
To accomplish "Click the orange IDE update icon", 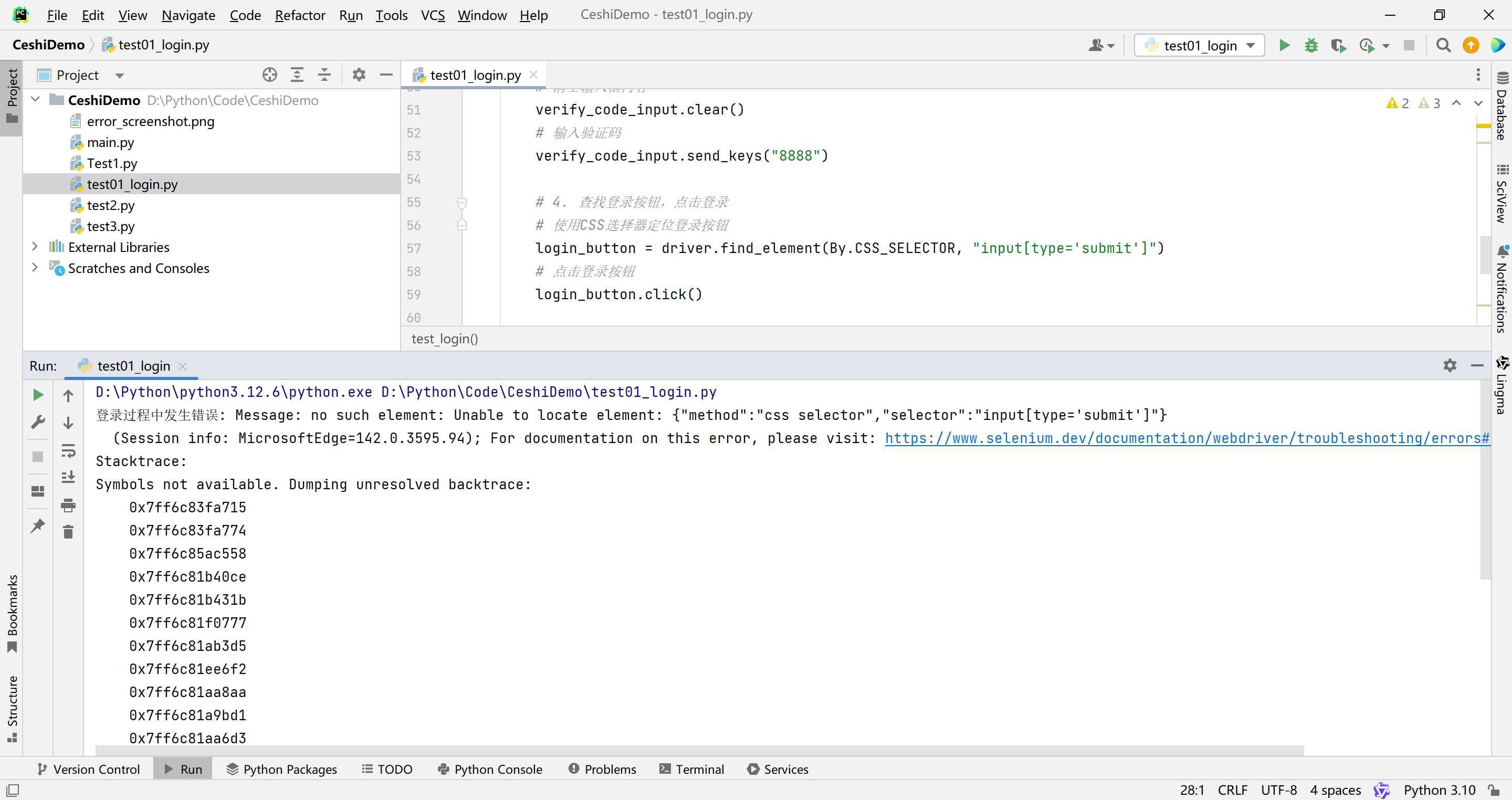I will pyautogui.click(x=1471, y=45).
